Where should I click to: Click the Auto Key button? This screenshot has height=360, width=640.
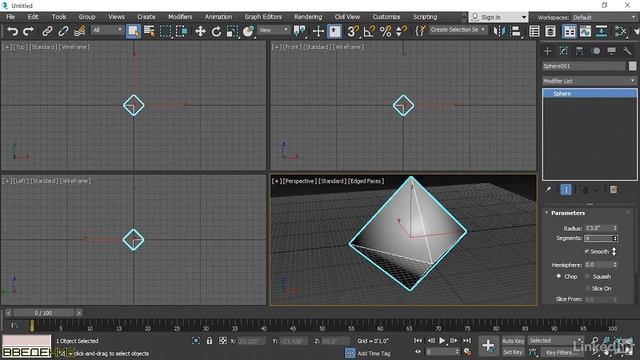click(513, 341)
